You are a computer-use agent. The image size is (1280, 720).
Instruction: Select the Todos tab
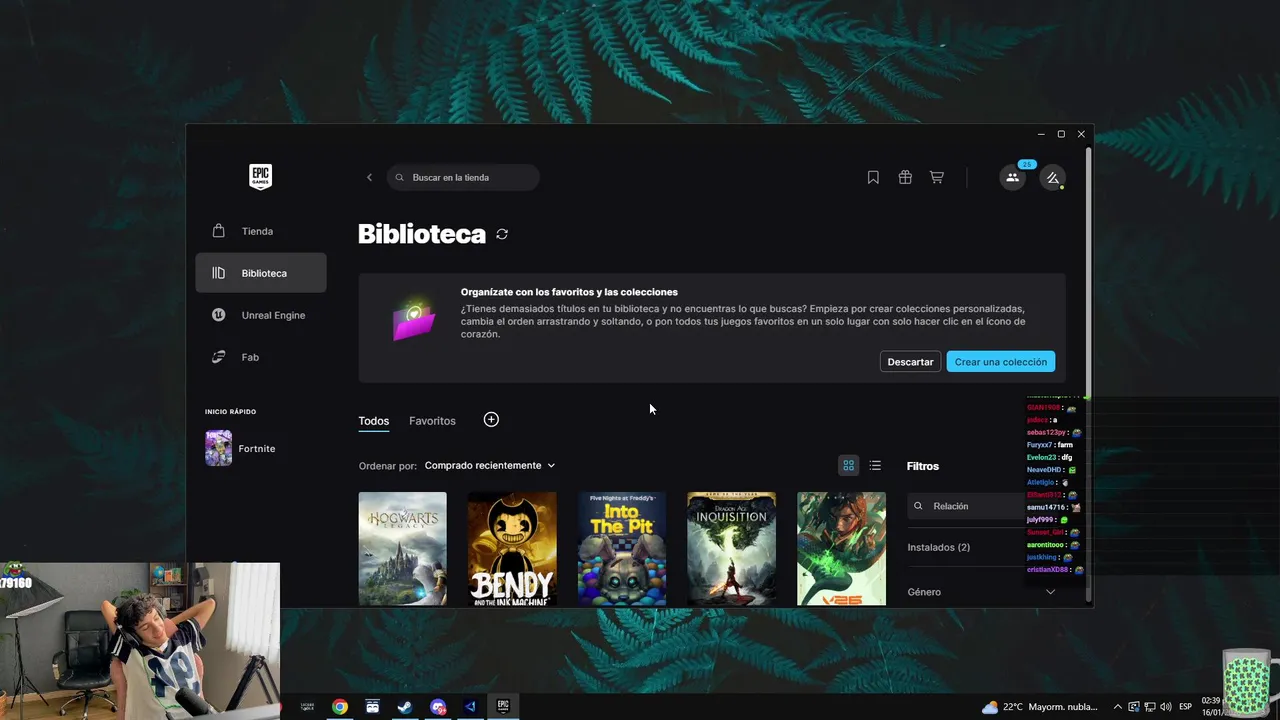pyautogui.click(x=374, y=421)
